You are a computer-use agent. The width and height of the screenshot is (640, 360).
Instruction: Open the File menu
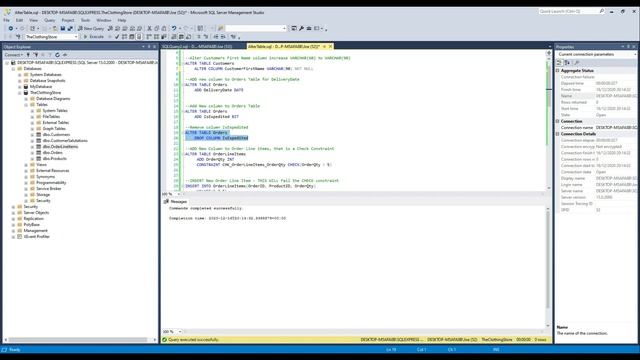[7, 20]
